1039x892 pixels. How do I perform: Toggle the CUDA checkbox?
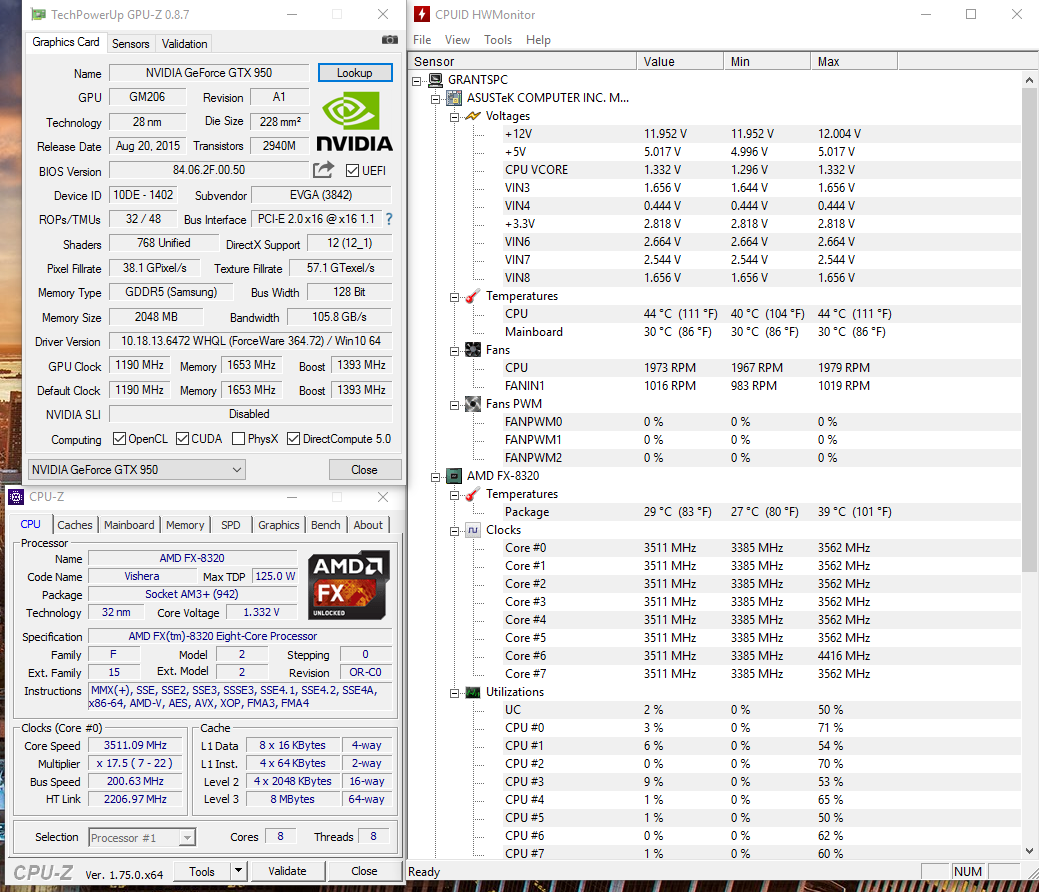tap(182, 439)
